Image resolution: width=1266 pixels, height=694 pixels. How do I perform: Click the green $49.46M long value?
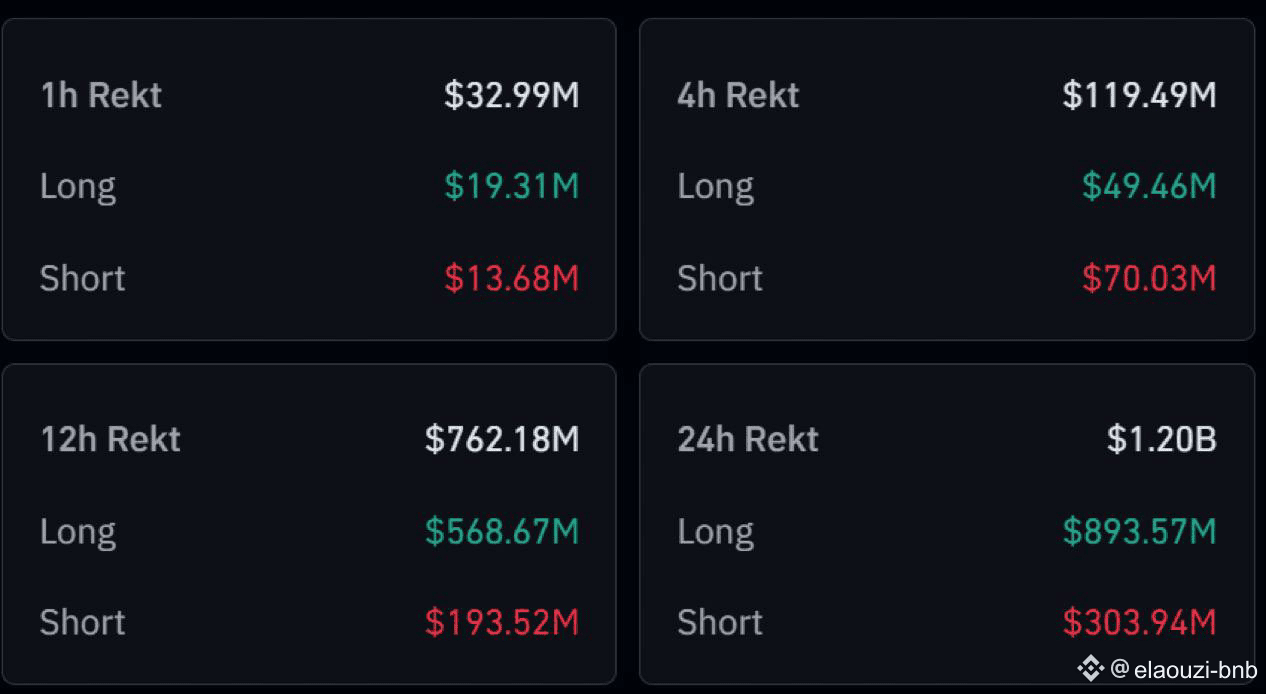click(x=1150, y=186)
